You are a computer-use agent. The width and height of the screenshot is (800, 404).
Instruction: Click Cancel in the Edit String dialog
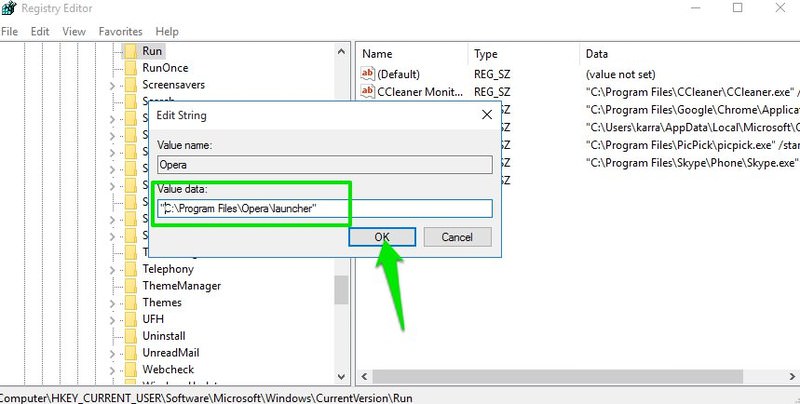tap(457, 237)
